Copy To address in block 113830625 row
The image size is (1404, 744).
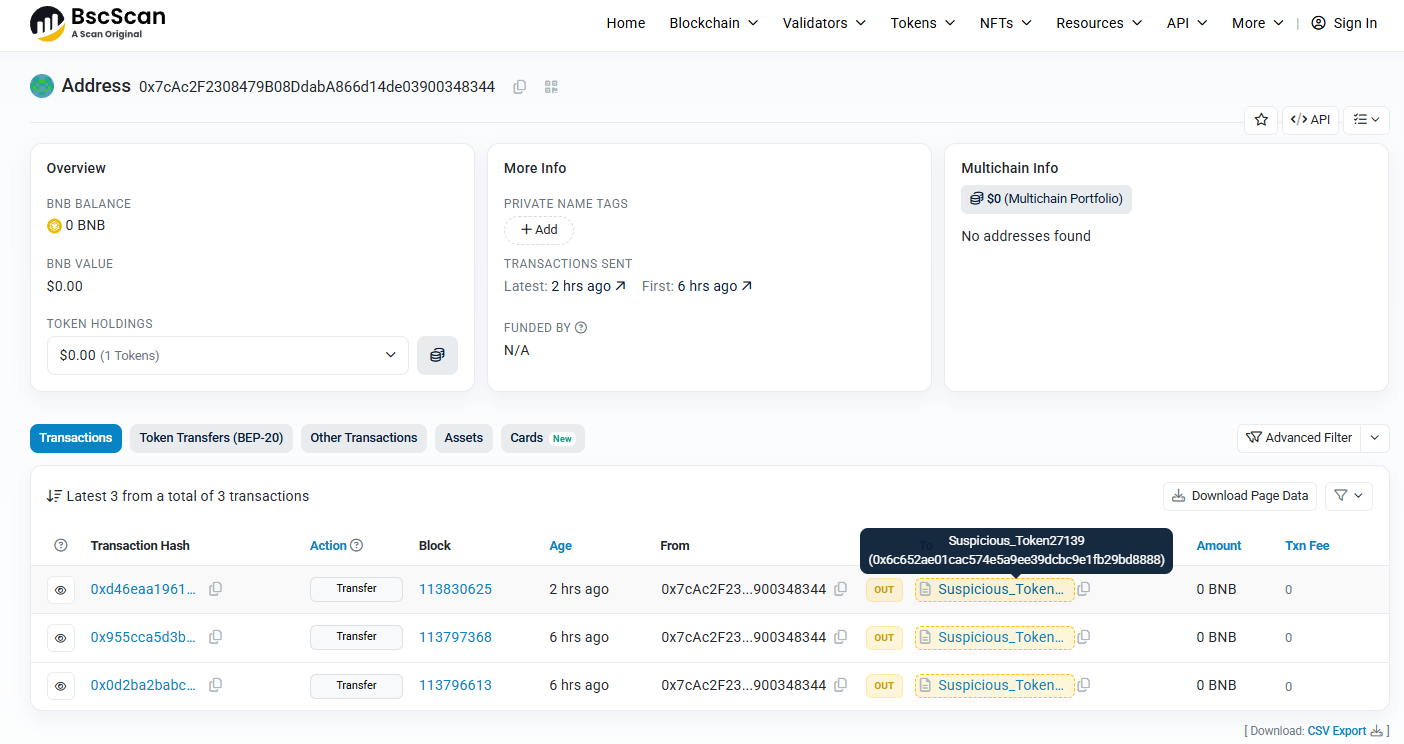coord(1084,589)
